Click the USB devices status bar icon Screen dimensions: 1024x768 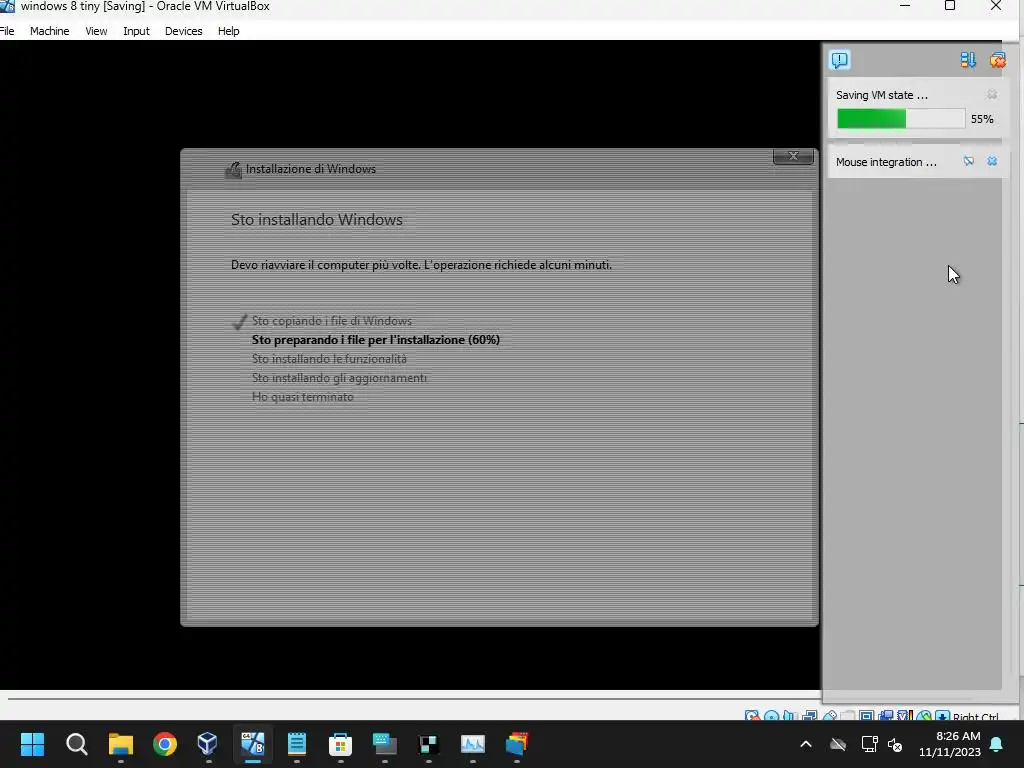click(x=829, y=716)
